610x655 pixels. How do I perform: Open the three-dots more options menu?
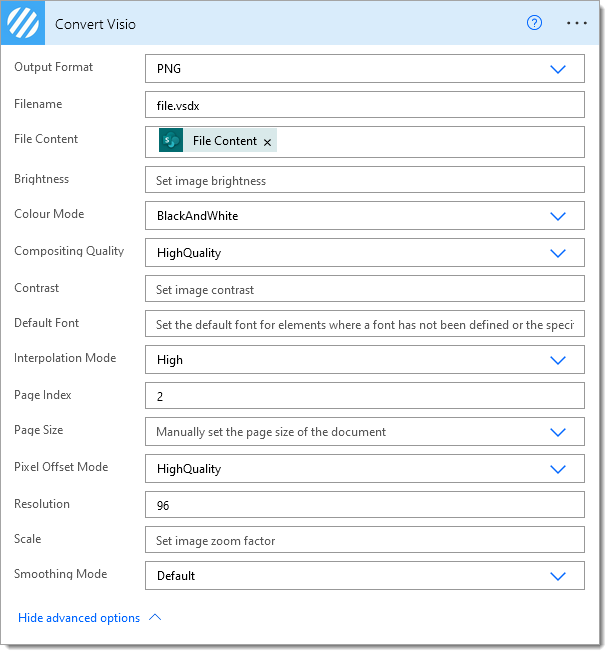577,23
